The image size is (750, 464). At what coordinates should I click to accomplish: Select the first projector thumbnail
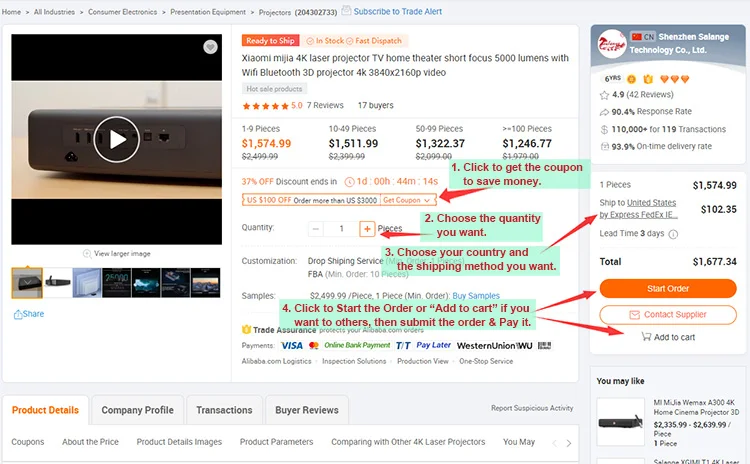tap(27, 283)
